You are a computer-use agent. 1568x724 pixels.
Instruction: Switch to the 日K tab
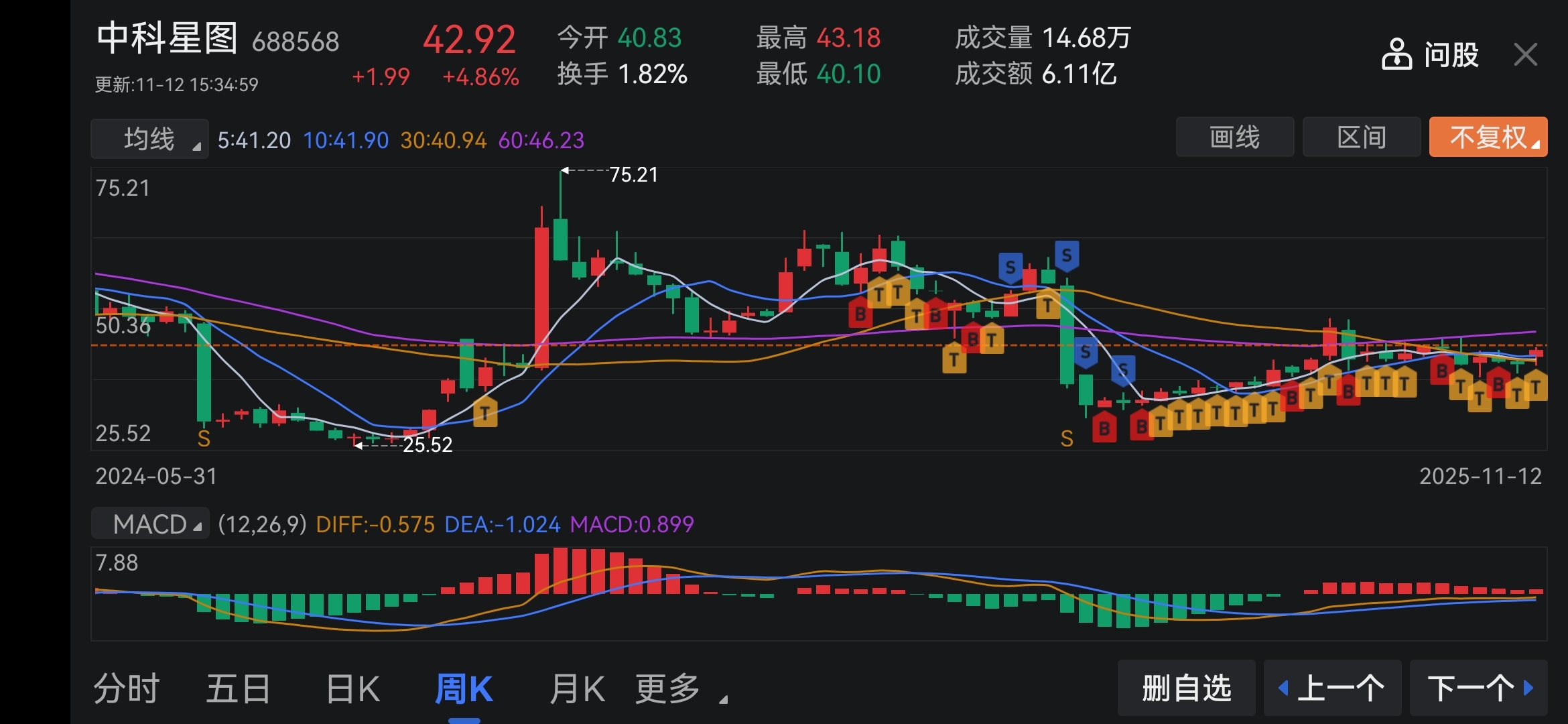tap(352, 689)
